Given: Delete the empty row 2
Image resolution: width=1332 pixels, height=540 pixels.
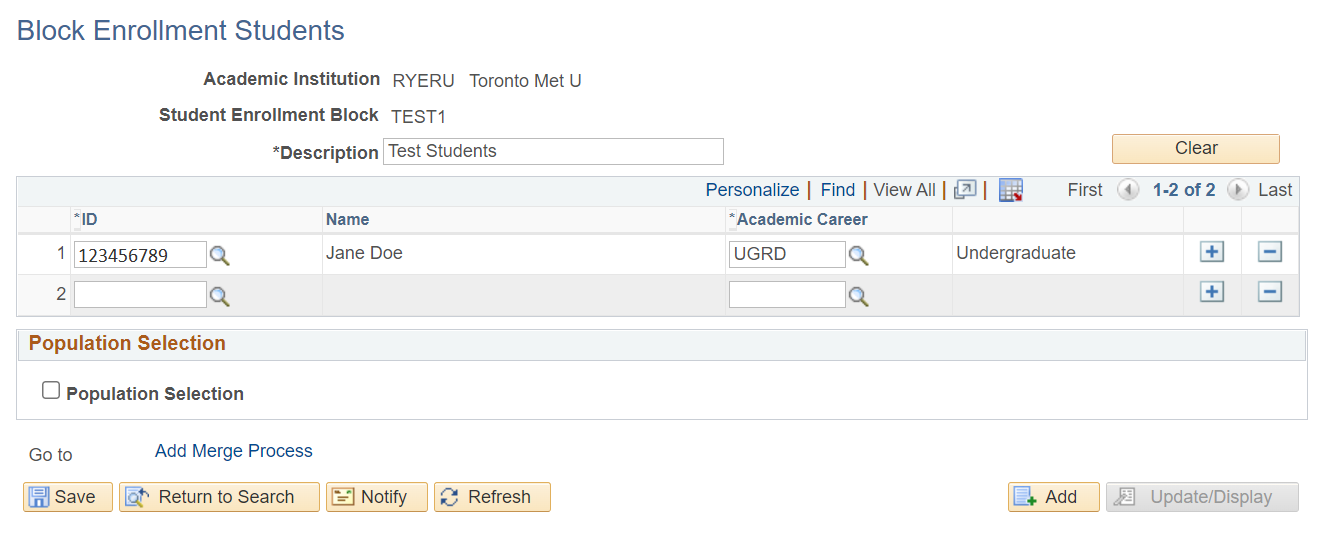Looking at the screenshot, I should click(1270, 292).
